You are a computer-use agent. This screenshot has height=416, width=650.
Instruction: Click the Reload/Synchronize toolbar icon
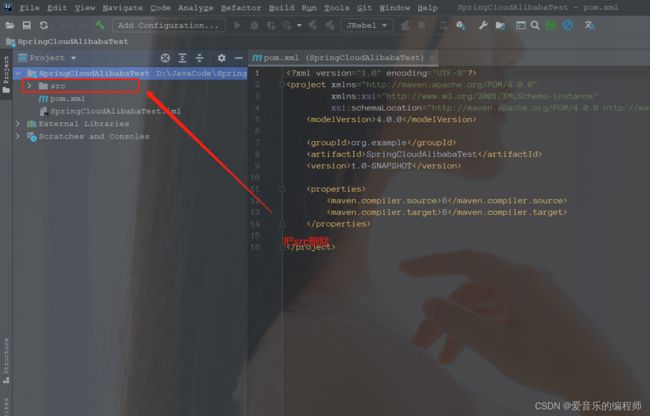click(44, 25)
